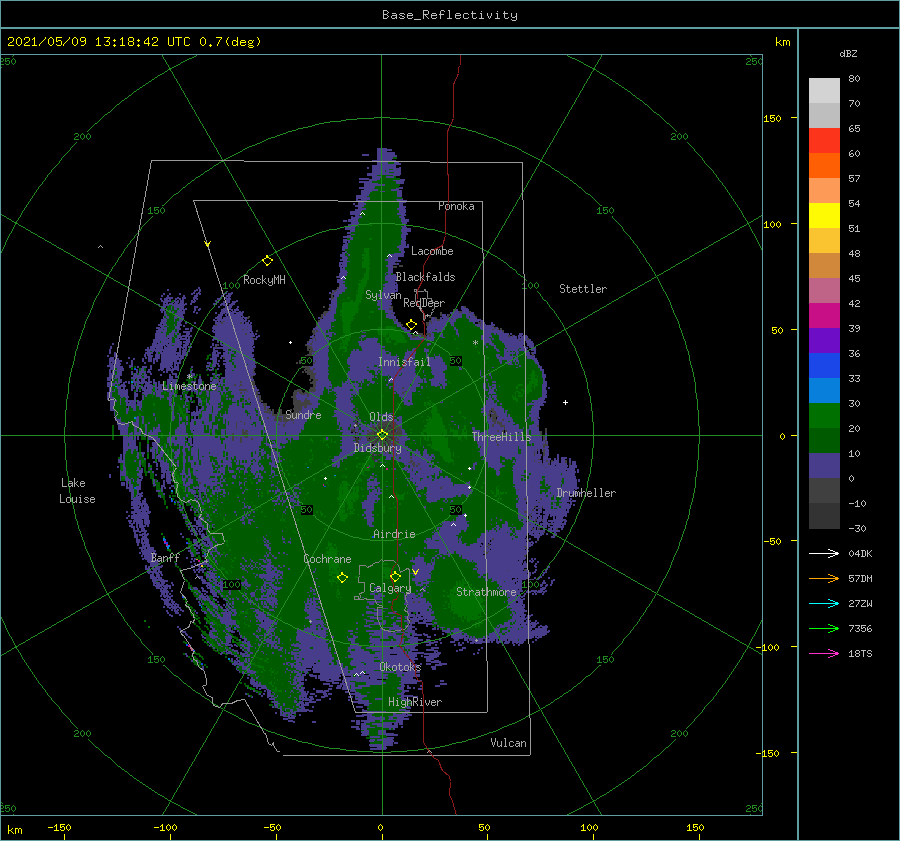This screenshot has height=841, width=900.
Task: Click the Sundre town label
Action: point(303,415)
